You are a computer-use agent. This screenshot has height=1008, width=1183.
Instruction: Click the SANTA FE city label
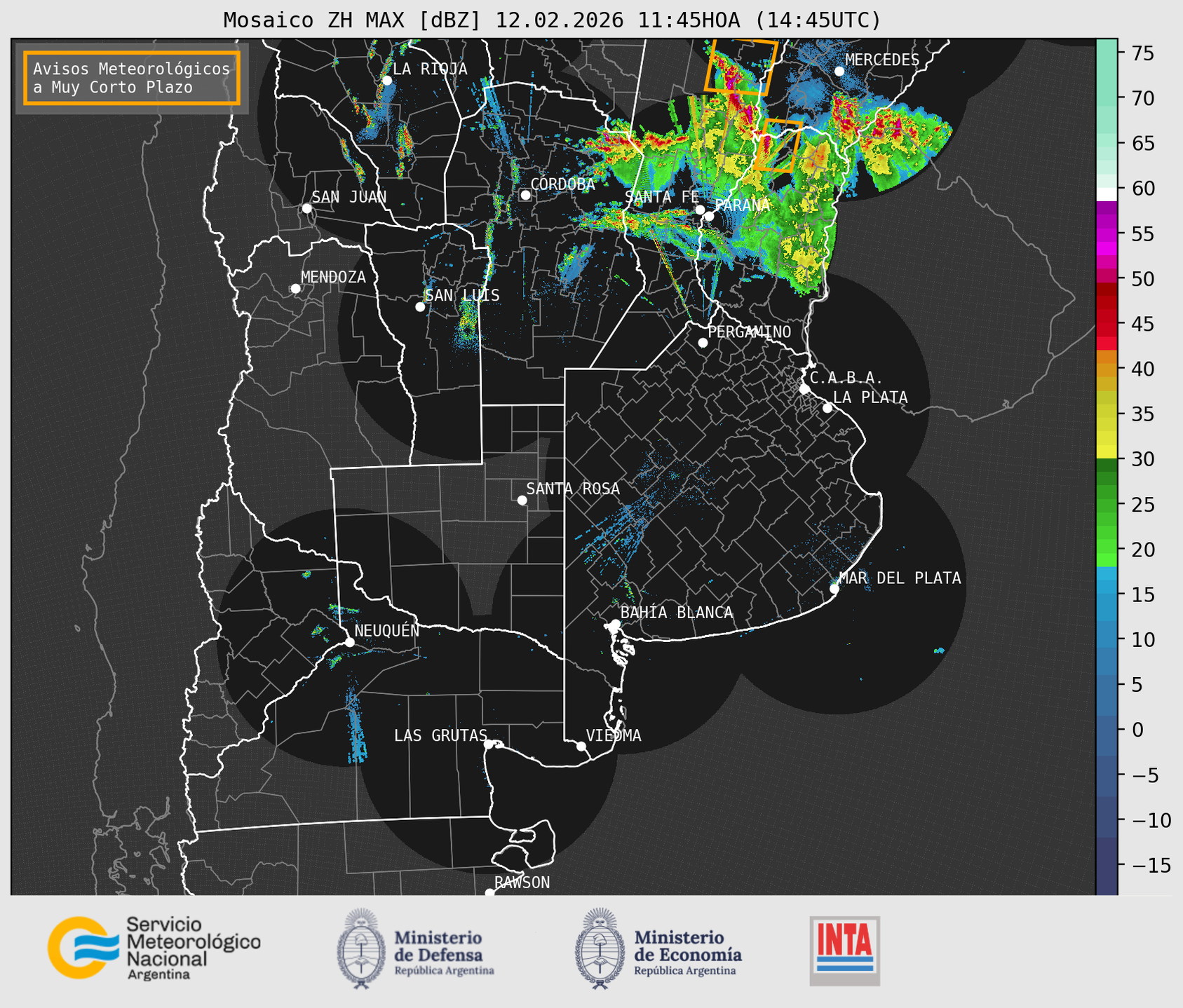(662, 198)
